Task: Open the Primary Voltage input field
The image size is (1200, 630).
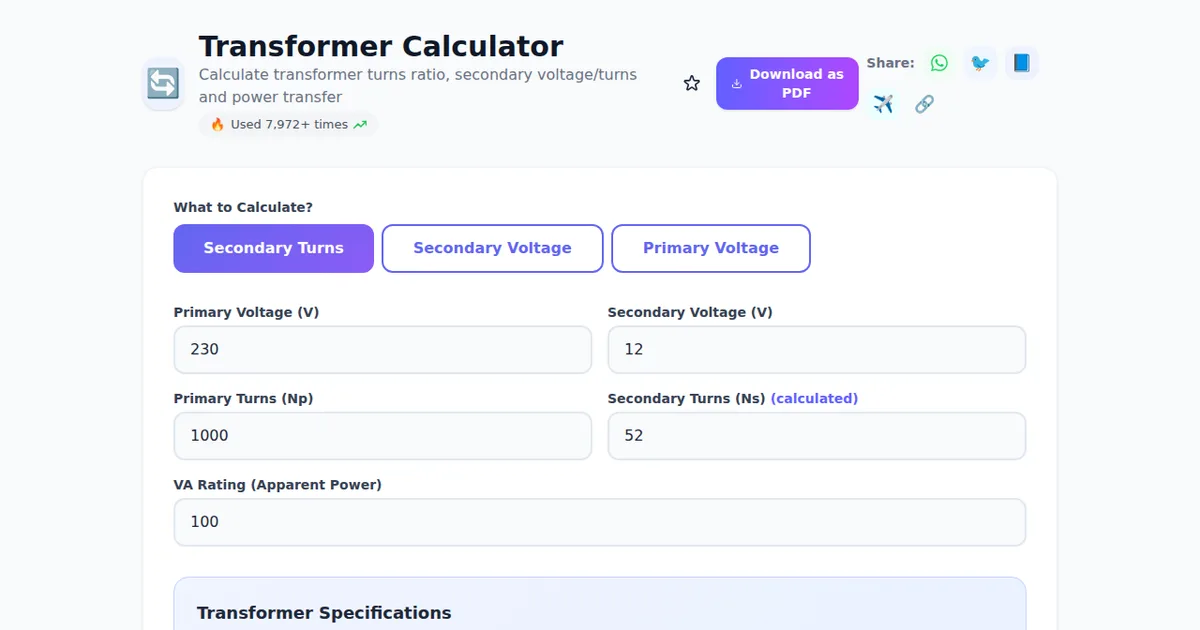Action: (x=383, y=349)
